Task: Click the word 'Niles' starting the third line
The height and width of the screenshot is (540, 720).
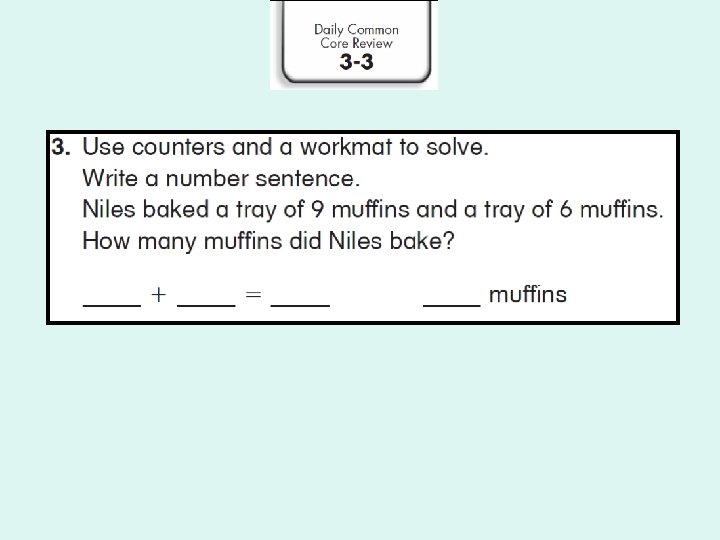Action: [109, 209]
